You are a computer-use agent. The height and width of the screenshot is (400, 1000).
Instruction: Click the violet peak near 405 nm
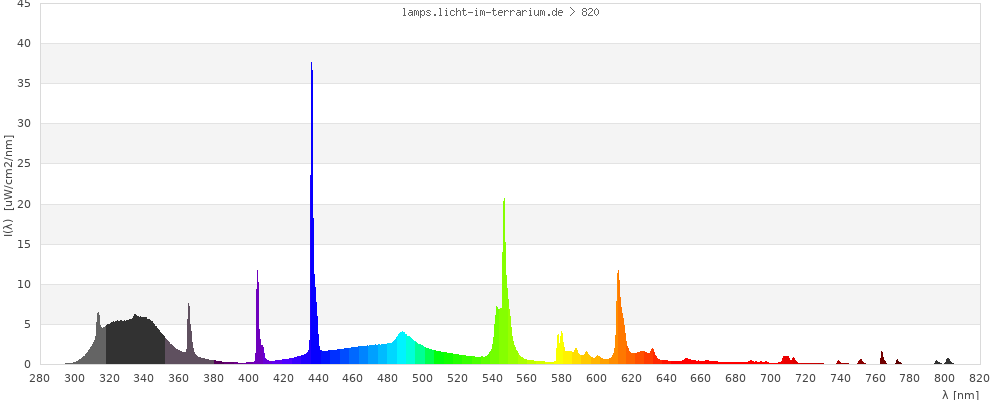point(258,319)
